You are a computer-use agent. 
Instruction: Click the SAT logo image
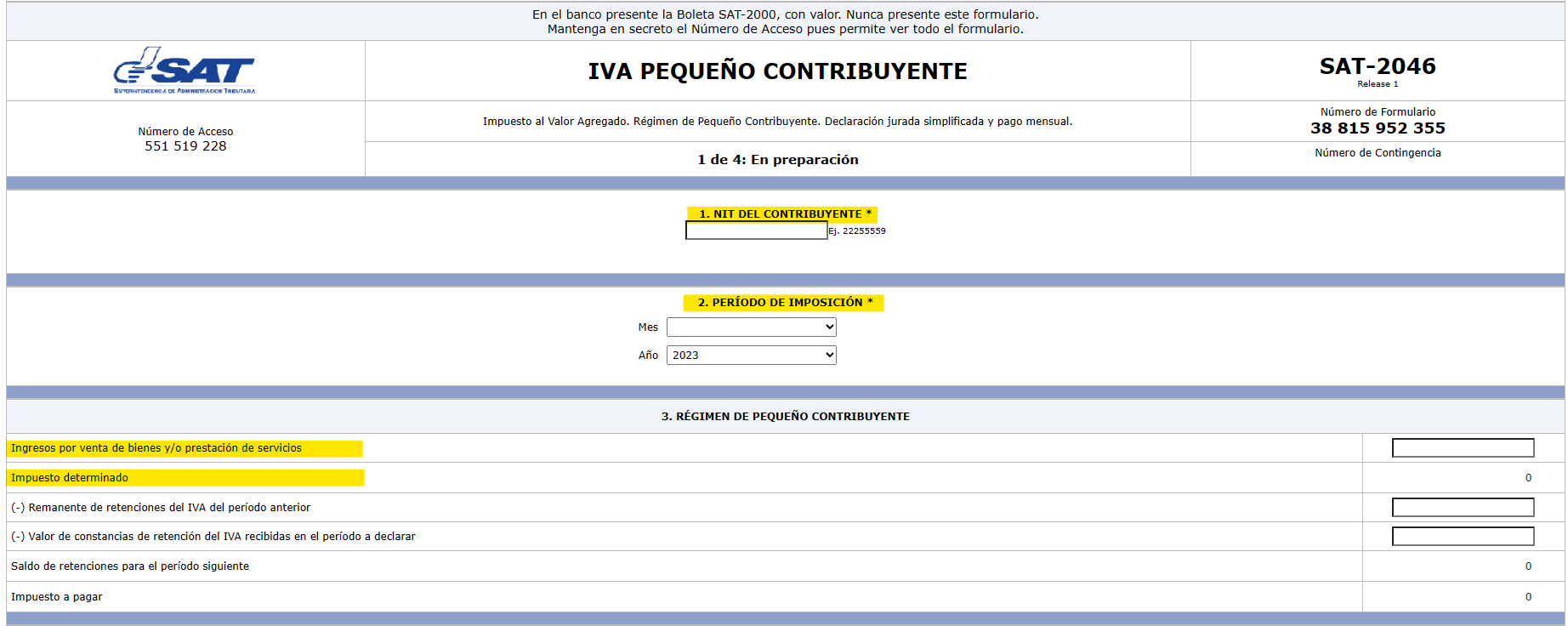tap(185, 70)
